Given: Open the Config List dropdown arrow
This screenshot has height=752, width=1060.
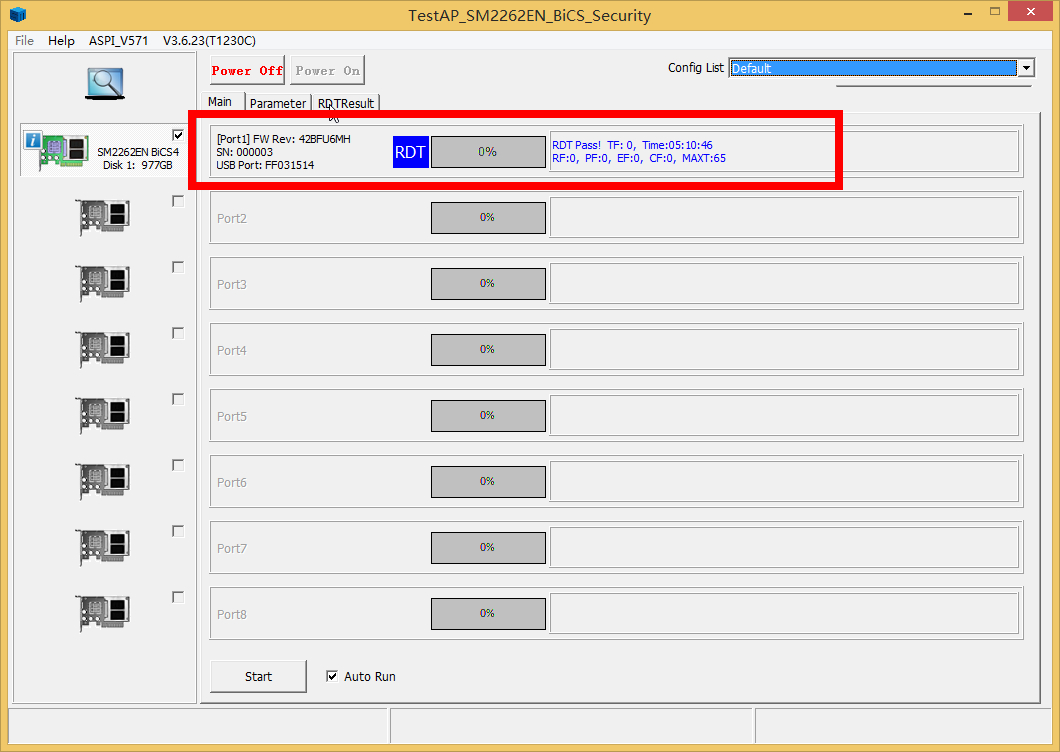Looking at the screenshot, I should [1025, 68].
